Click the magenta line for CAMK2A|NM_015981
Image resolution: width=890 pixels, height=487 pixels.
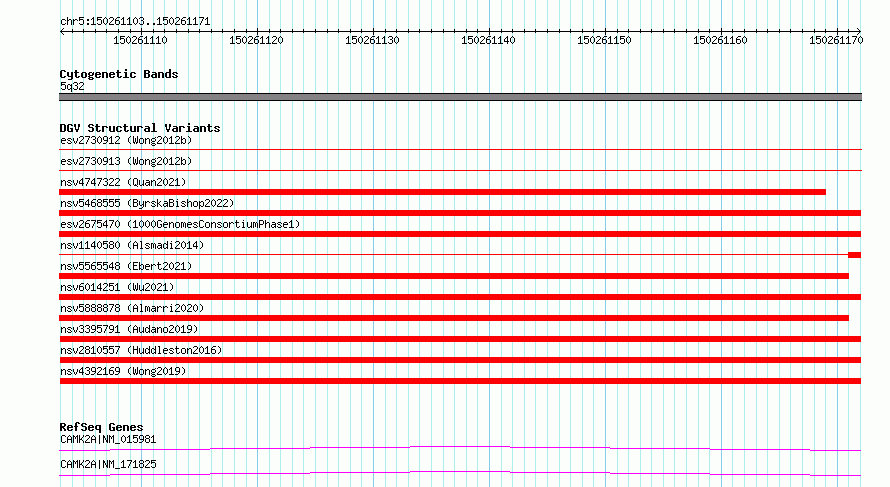[460, 448]
